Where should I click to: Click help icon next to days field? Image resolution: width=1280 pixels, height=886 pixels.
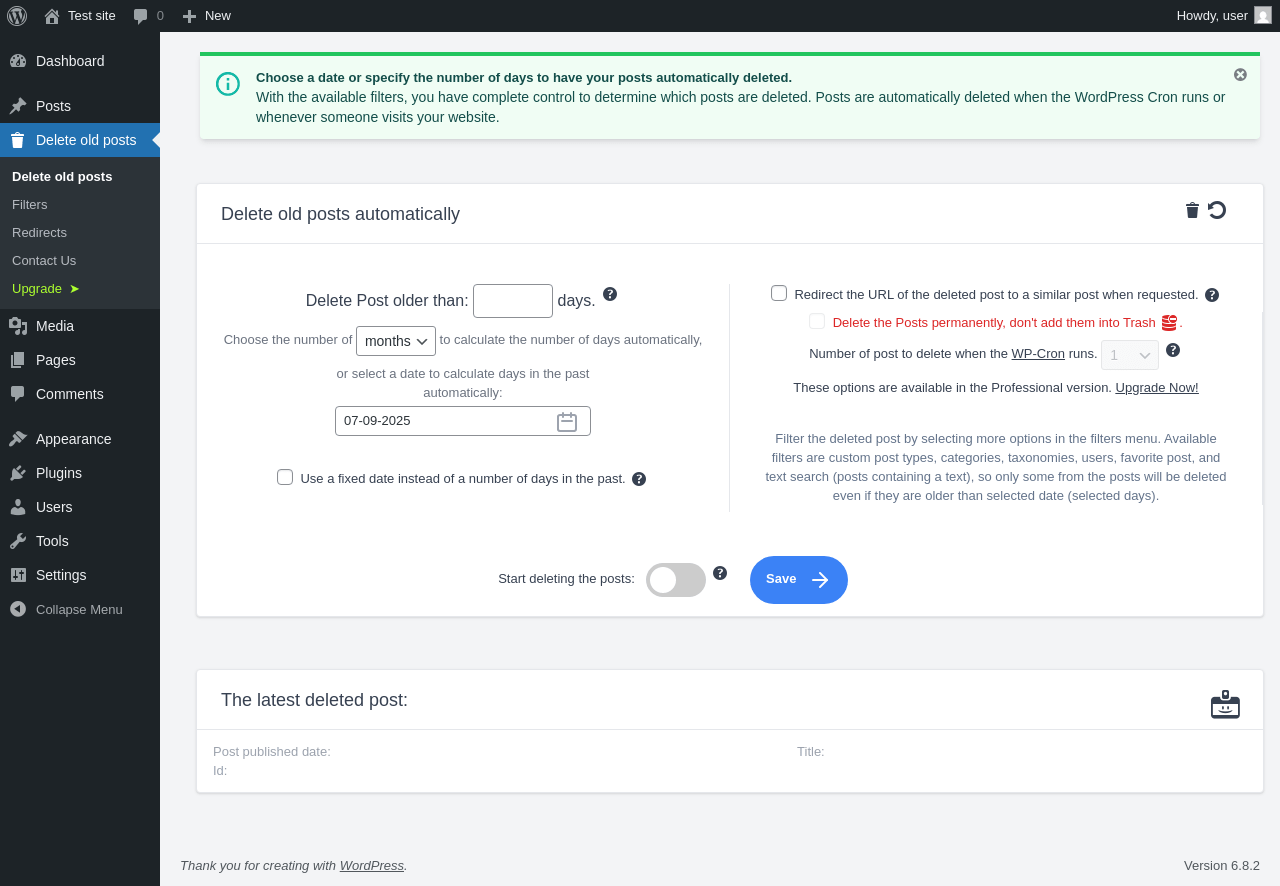[610, 294]
